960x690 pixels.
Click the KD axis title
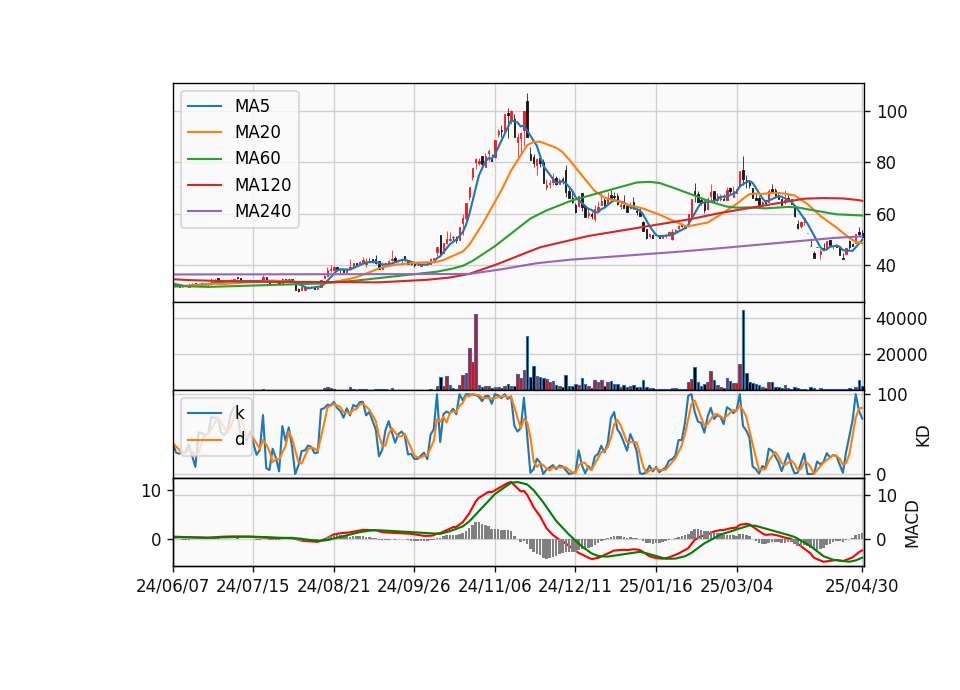click(923, 437)
